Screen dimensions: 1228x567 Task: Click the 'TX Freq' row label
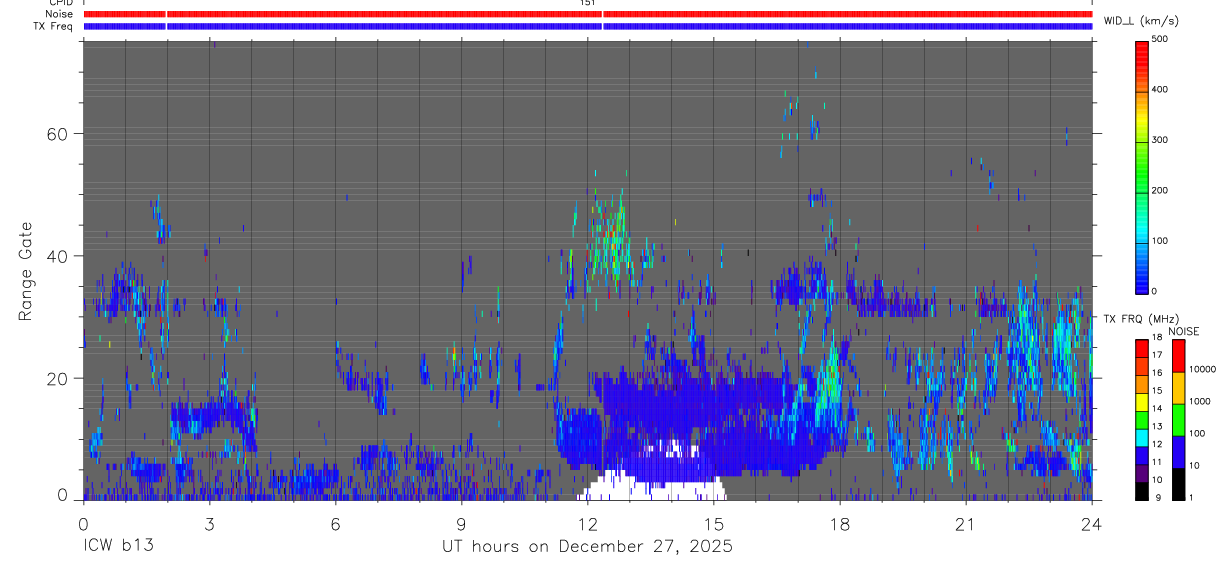click(x=54, y=26)
